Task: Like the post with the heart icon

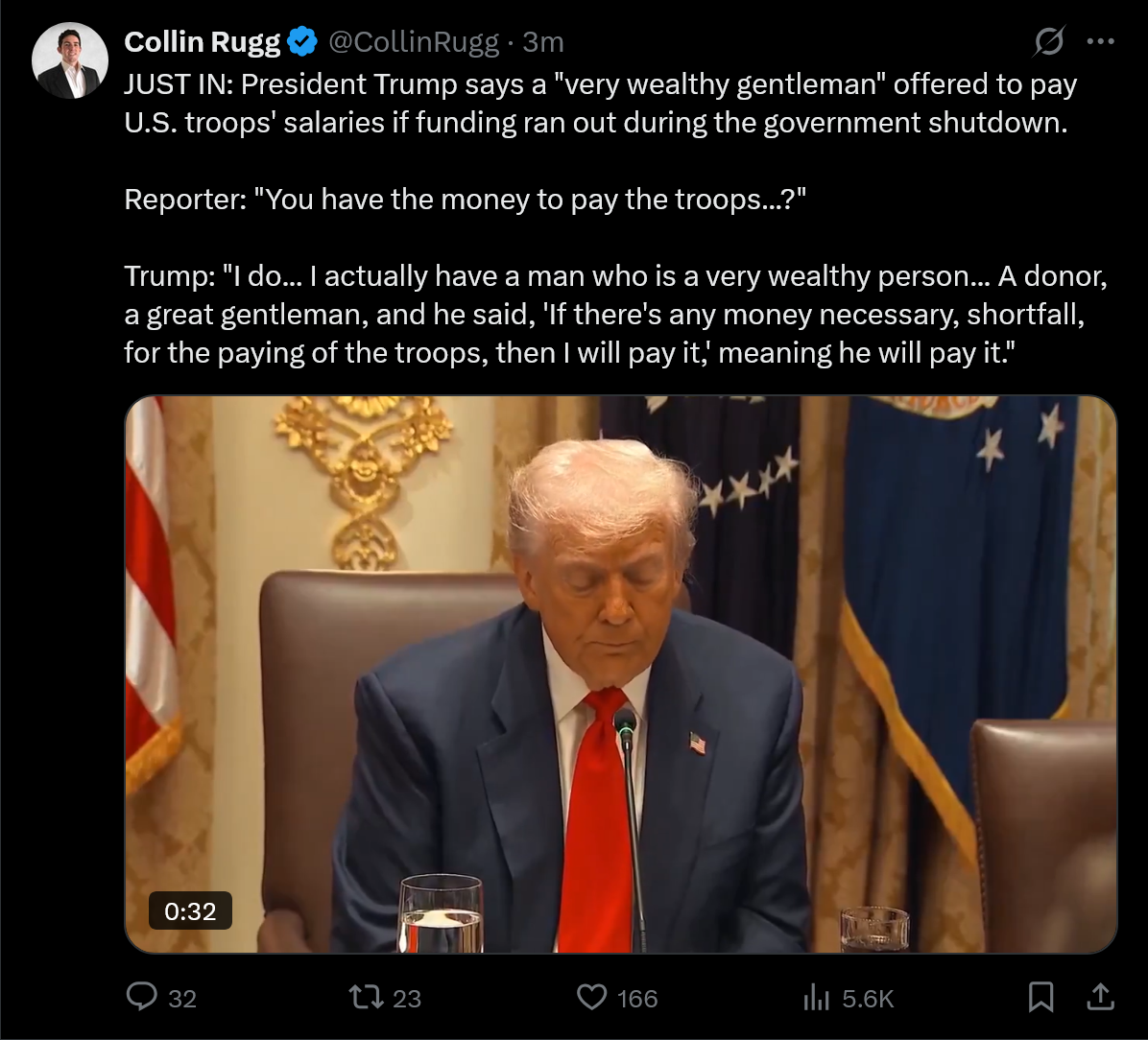Action: point(591,997)
